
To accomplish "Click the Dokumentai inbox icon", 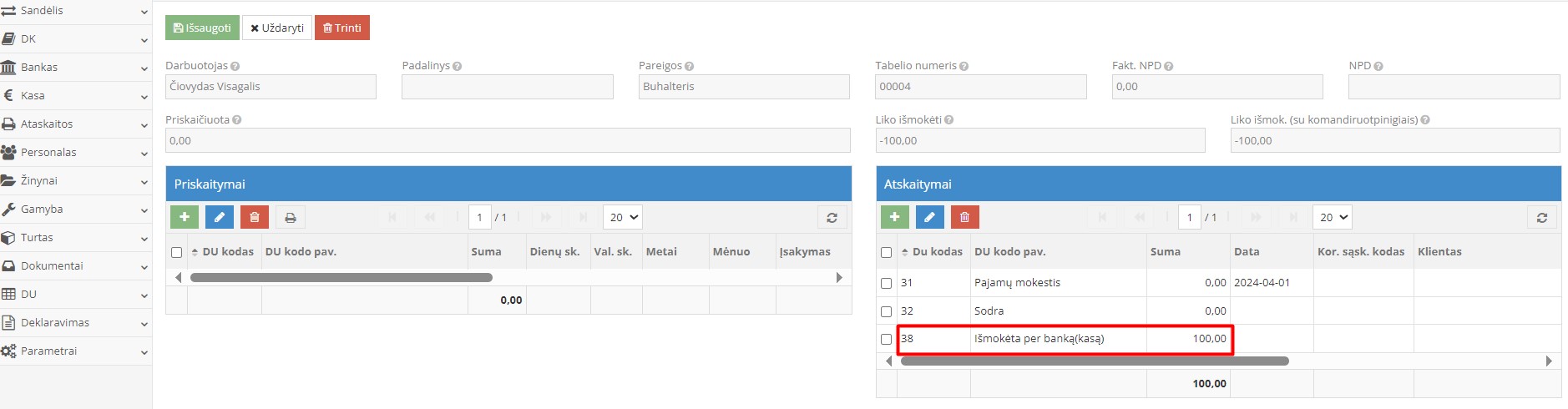I will pyautogui.click(x=8, y=265).
